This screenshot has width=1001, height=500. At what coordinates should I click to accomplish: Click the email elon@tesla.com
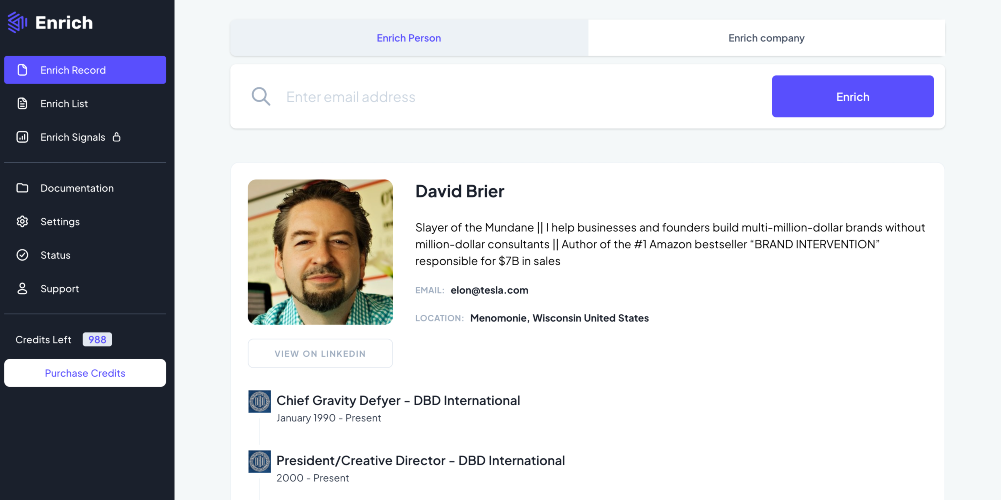tap(490, 290)
